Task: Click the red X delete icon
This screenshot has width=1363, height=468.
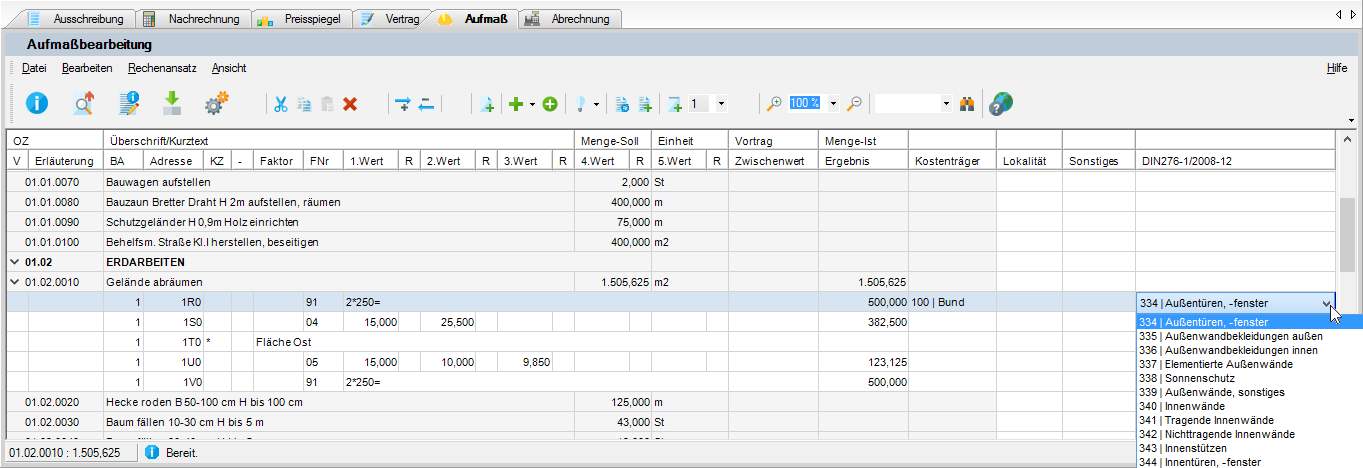Action: 351,103
